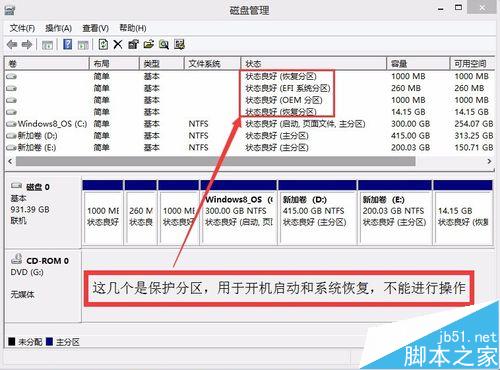Select the 新加卷 (E:) 200.03 GB NTFS block
The image size is (500, 370).
click(x=395, y=212)
